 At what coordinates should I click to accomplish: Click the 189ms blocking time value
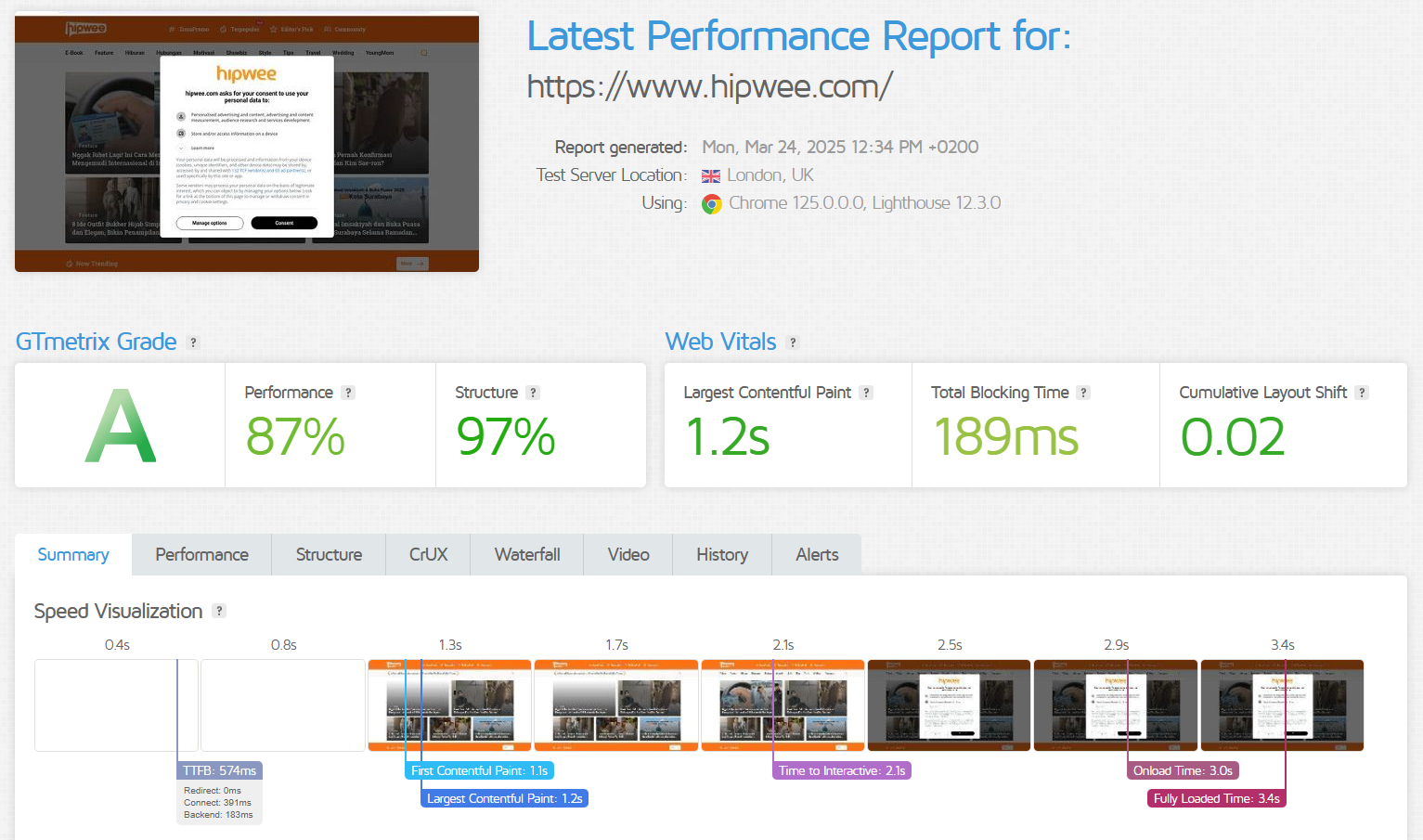[1006, 437]
